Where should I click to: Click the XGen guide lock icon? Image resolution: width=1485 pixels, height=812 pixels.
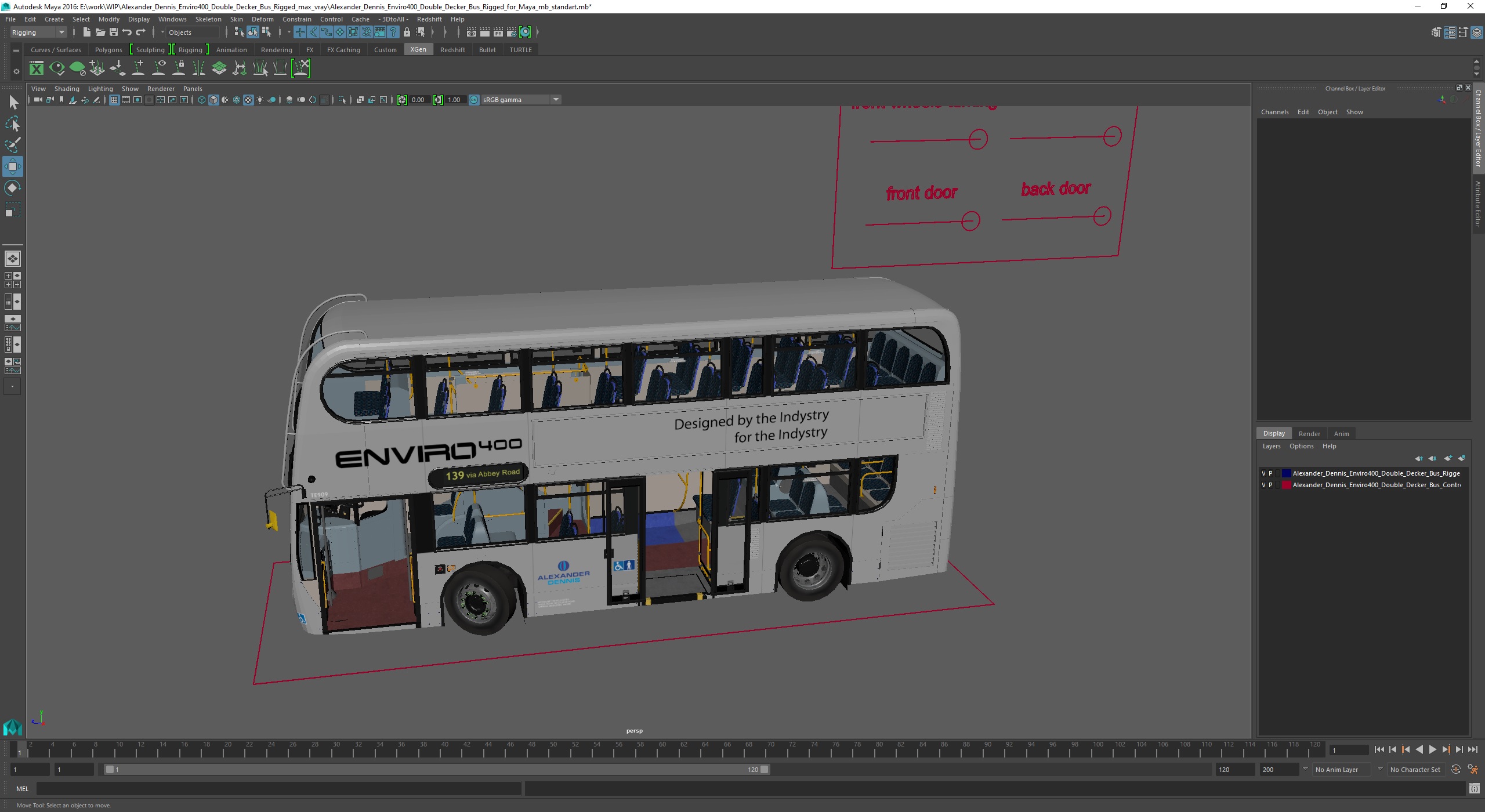179,68
